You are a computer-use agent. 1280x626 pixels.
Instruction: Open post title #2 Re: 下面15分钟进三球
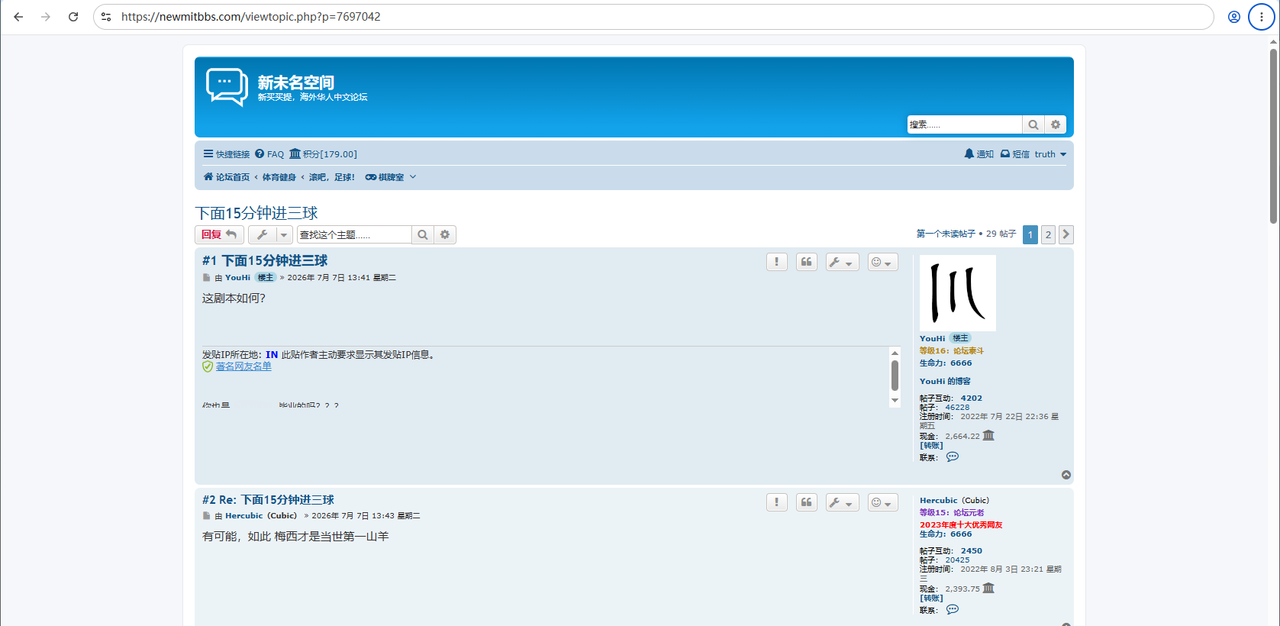268,500
